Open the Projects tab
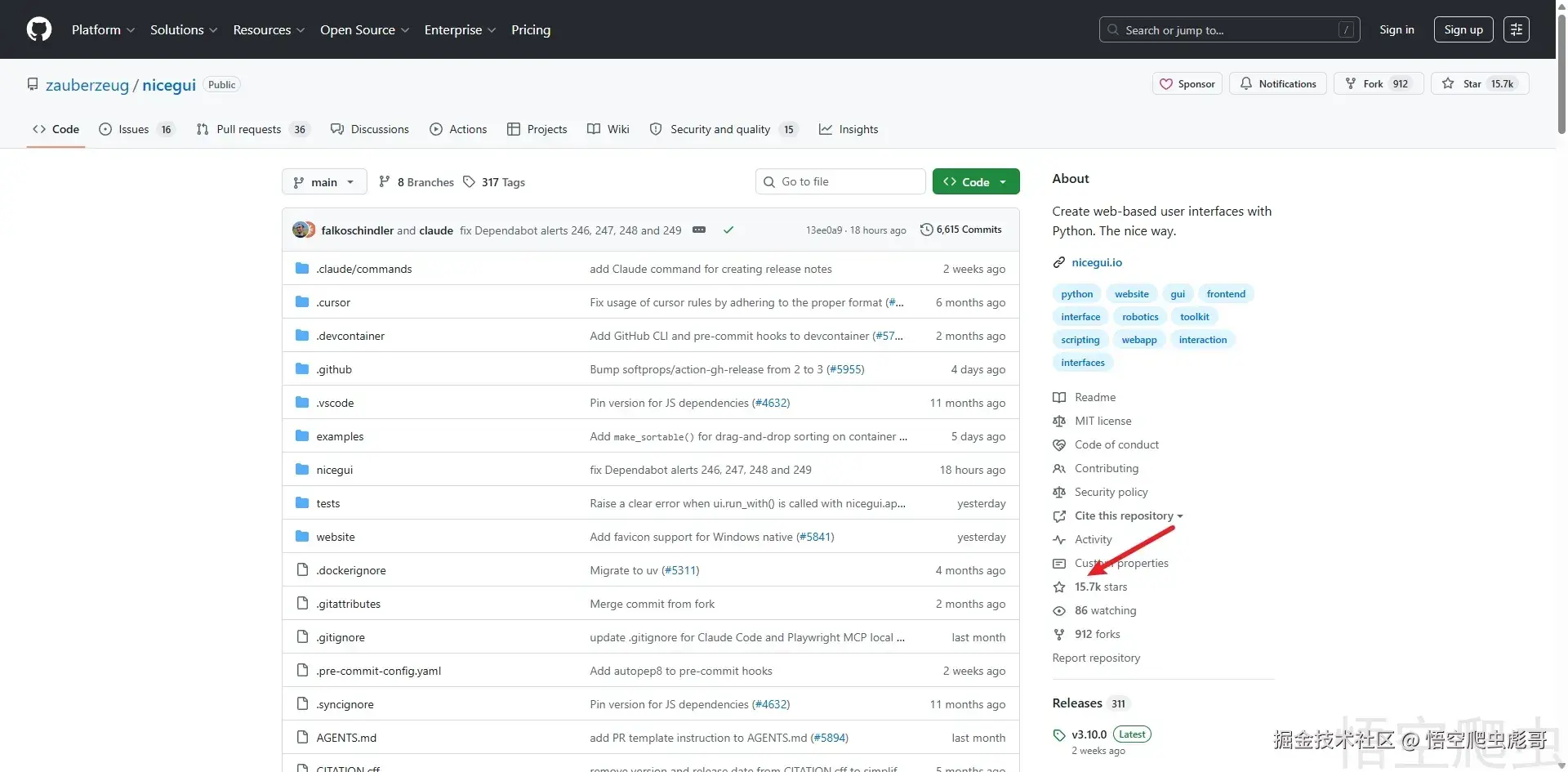Screen dimensions: 1568x772 (537, 129)
